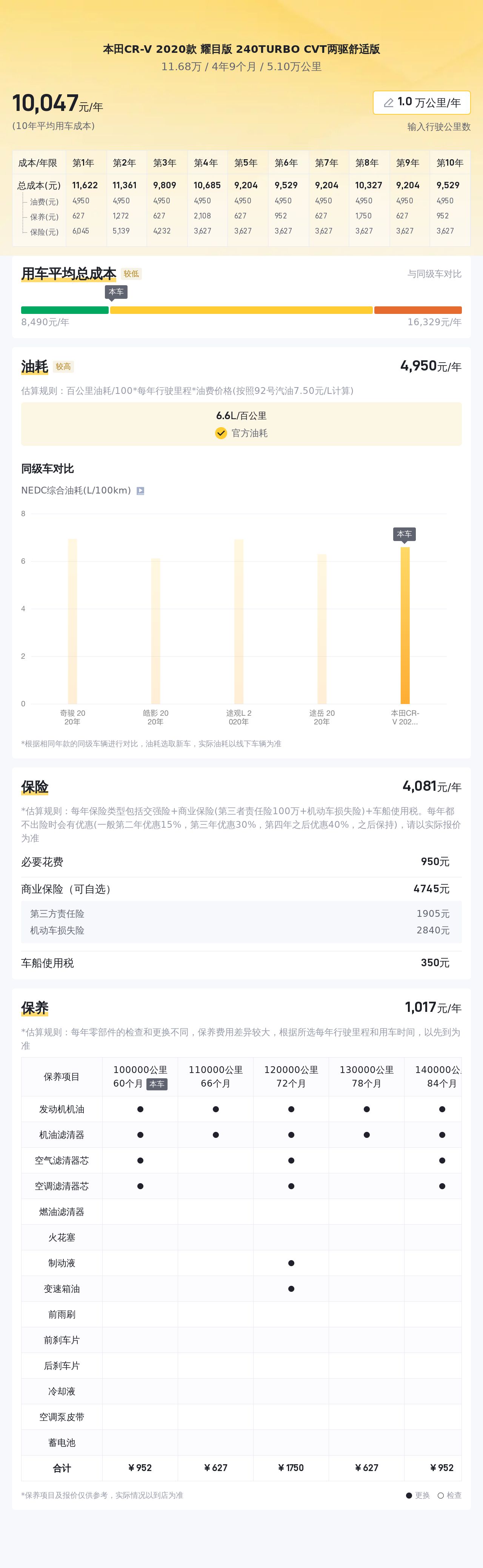The image size is (483, 1568).
Task: Click the 与同级车对比 link
Action: 434,274
